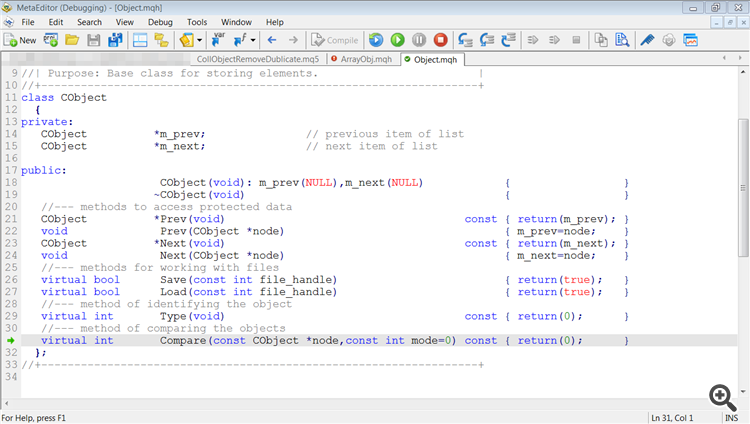750x424 pixels.
Task: Click the tab strip scroll left arrow
Action: click(x=725, y=58)
